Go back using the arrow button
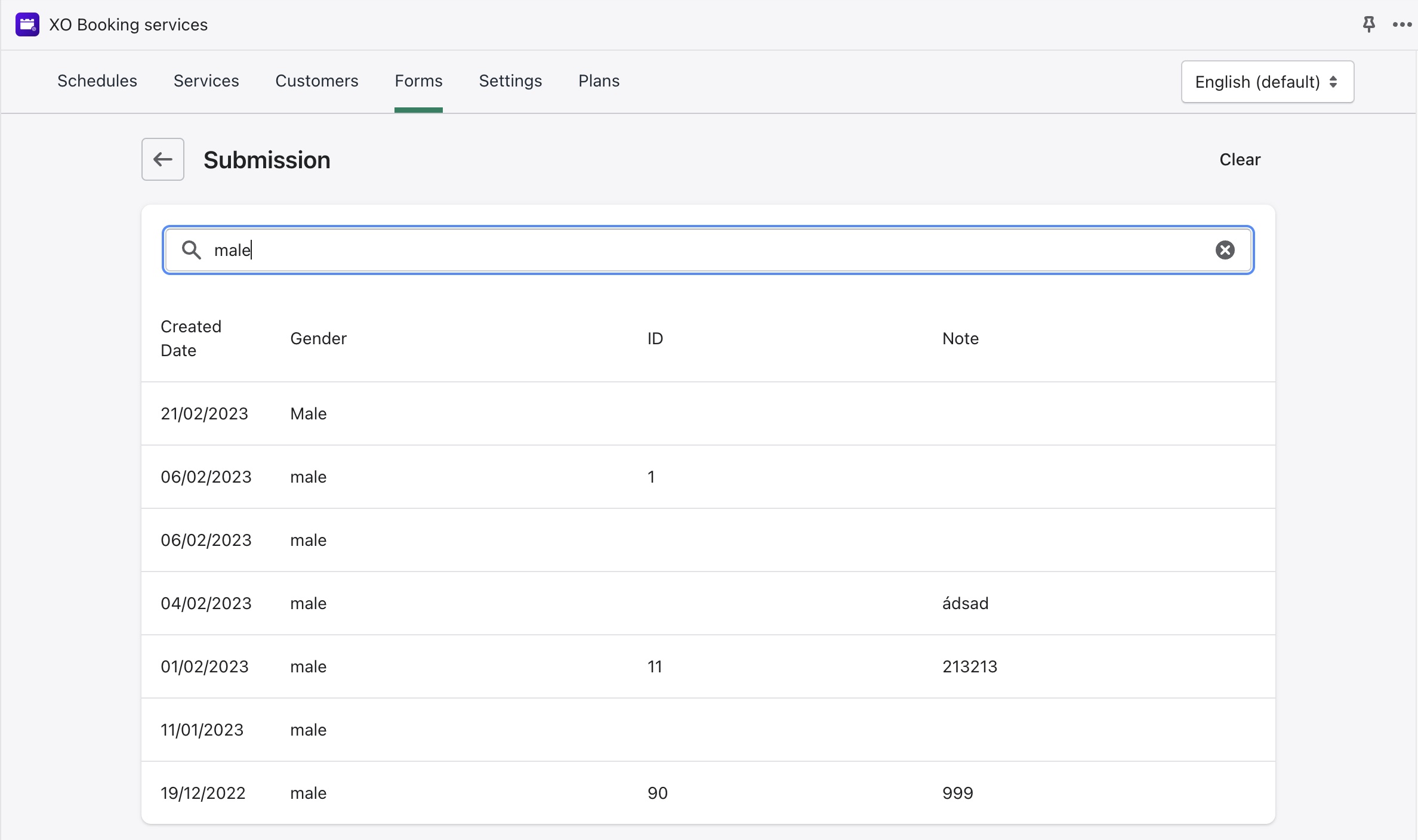Image resolution: width=1418 pixels, height=840 pixels. pos(162,159)
